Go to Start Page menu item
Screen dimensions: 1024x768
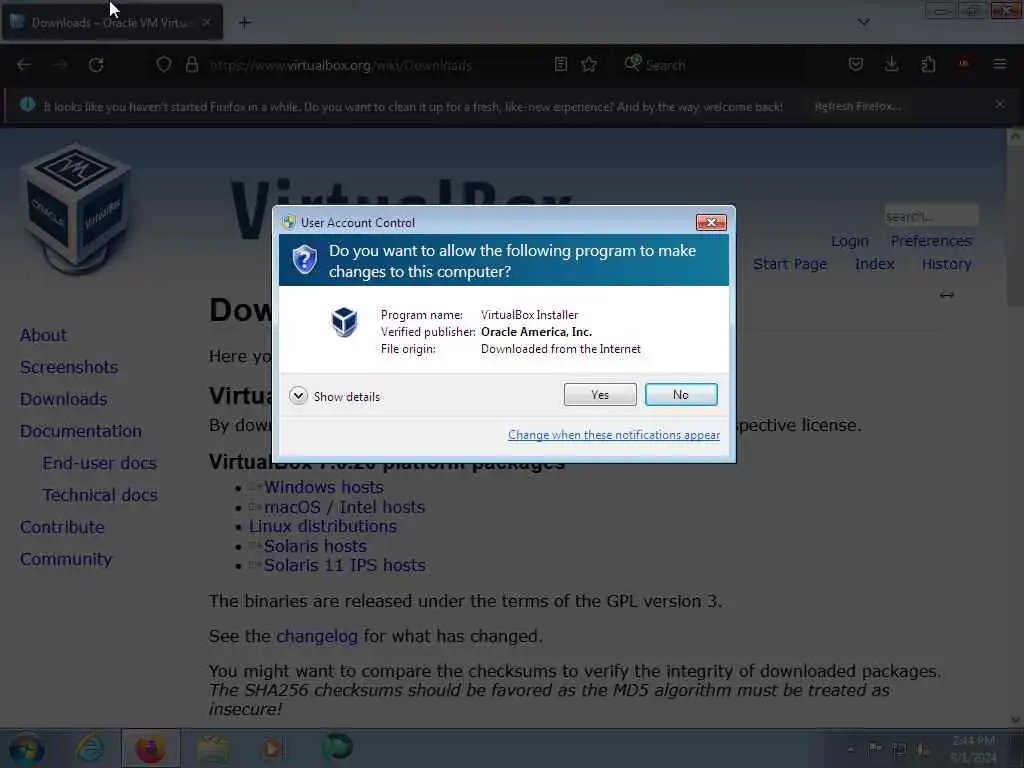point(790,264)
